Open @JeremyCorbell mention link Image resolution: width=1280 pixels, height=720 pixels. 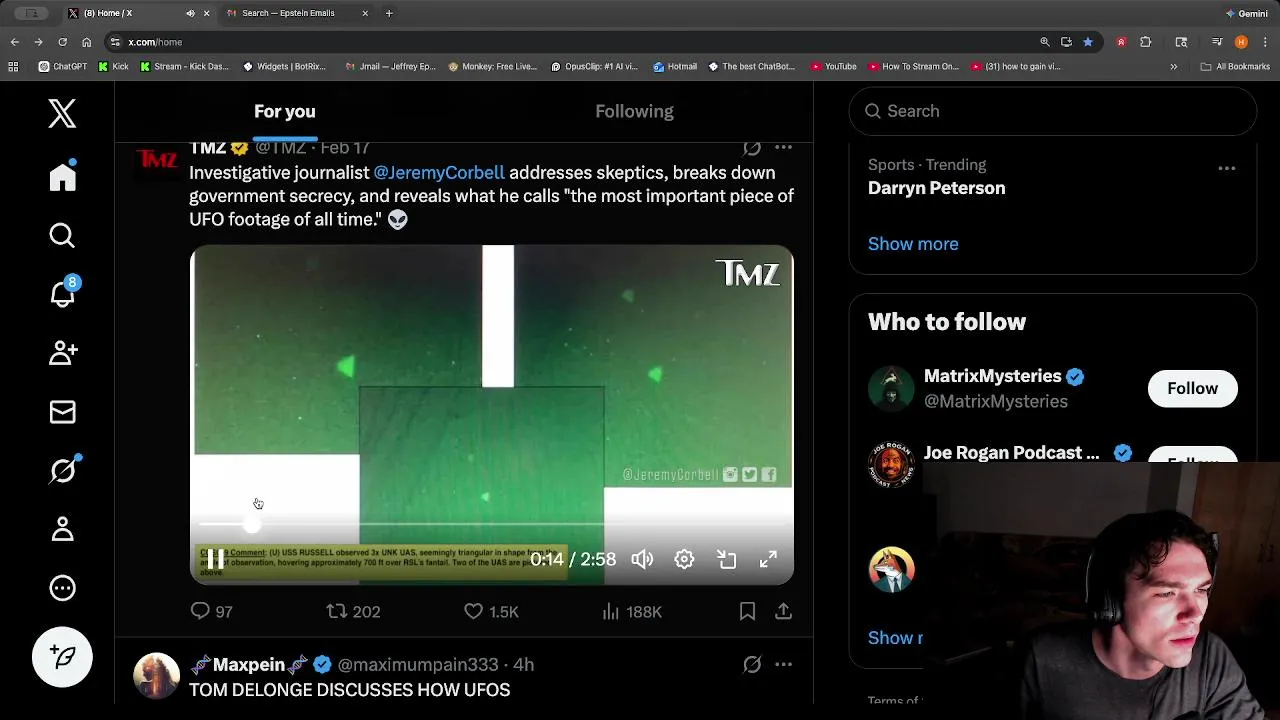(439, 173)
